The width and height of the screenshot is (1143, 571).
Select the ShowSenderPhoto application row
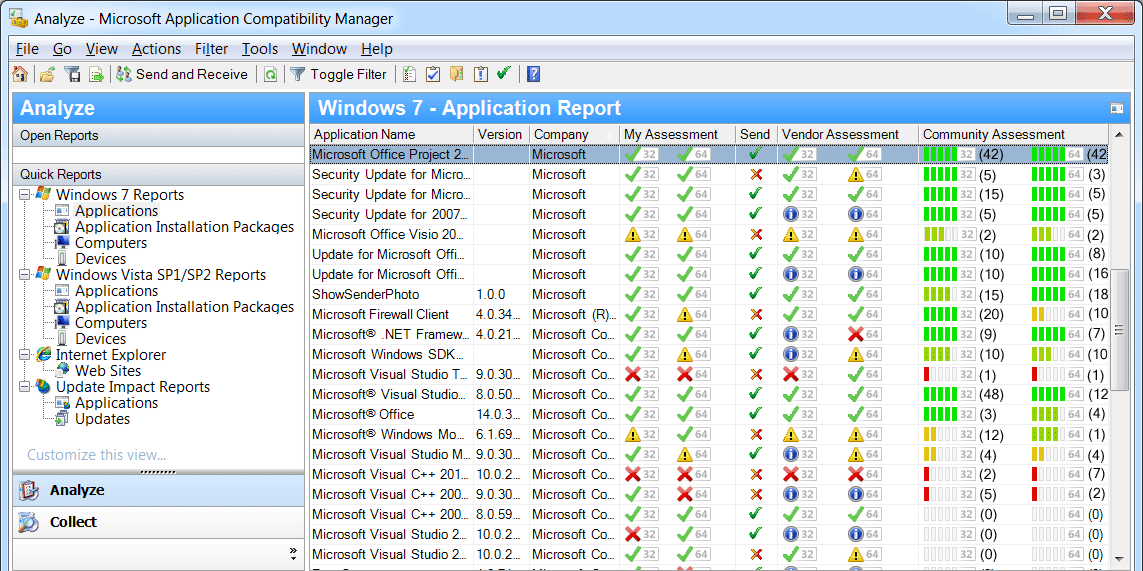(x=709, y=295)
